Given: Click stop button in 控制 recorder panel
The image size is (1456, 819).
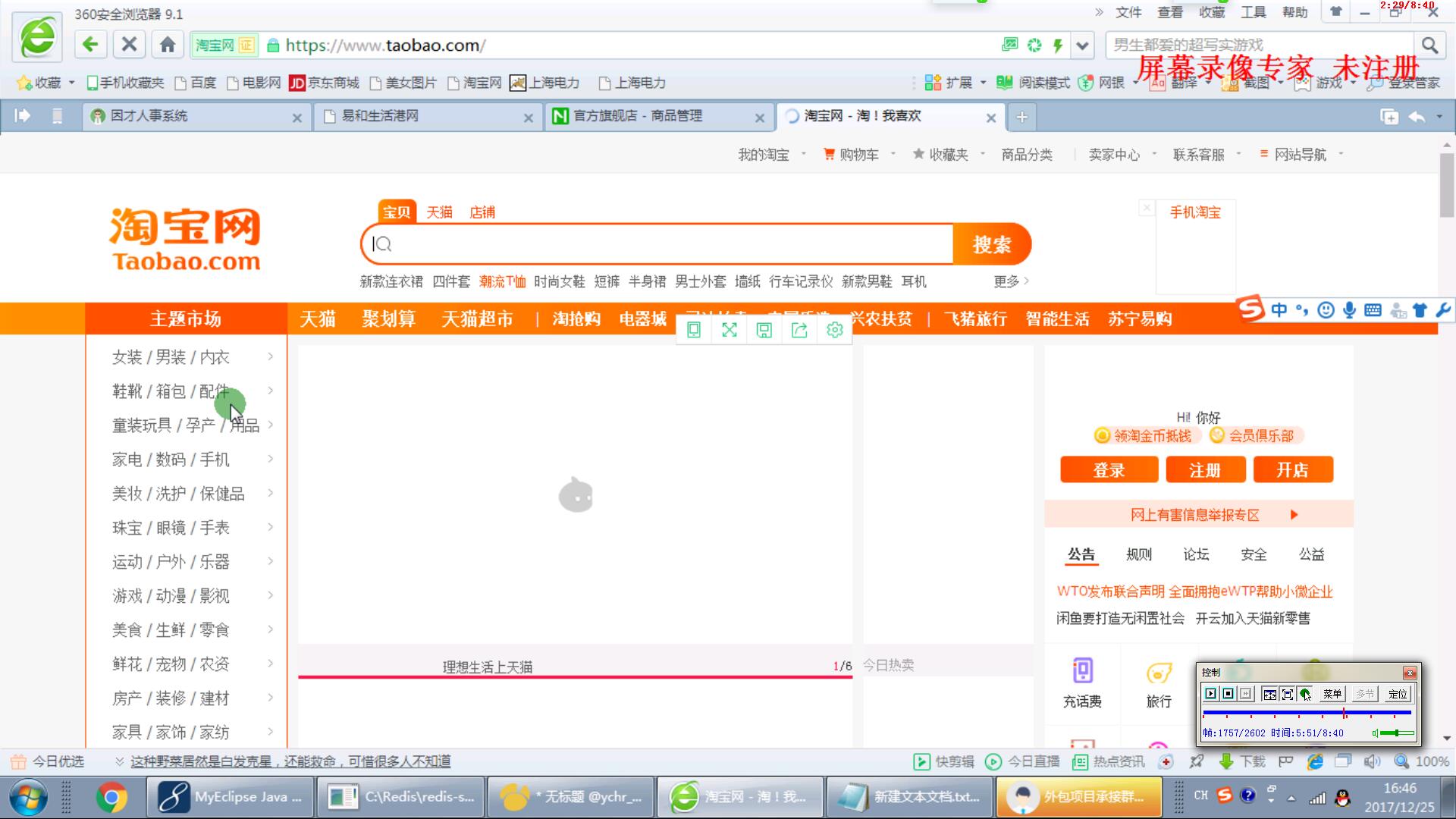Looking at the screenshot, I should 1228,694.
